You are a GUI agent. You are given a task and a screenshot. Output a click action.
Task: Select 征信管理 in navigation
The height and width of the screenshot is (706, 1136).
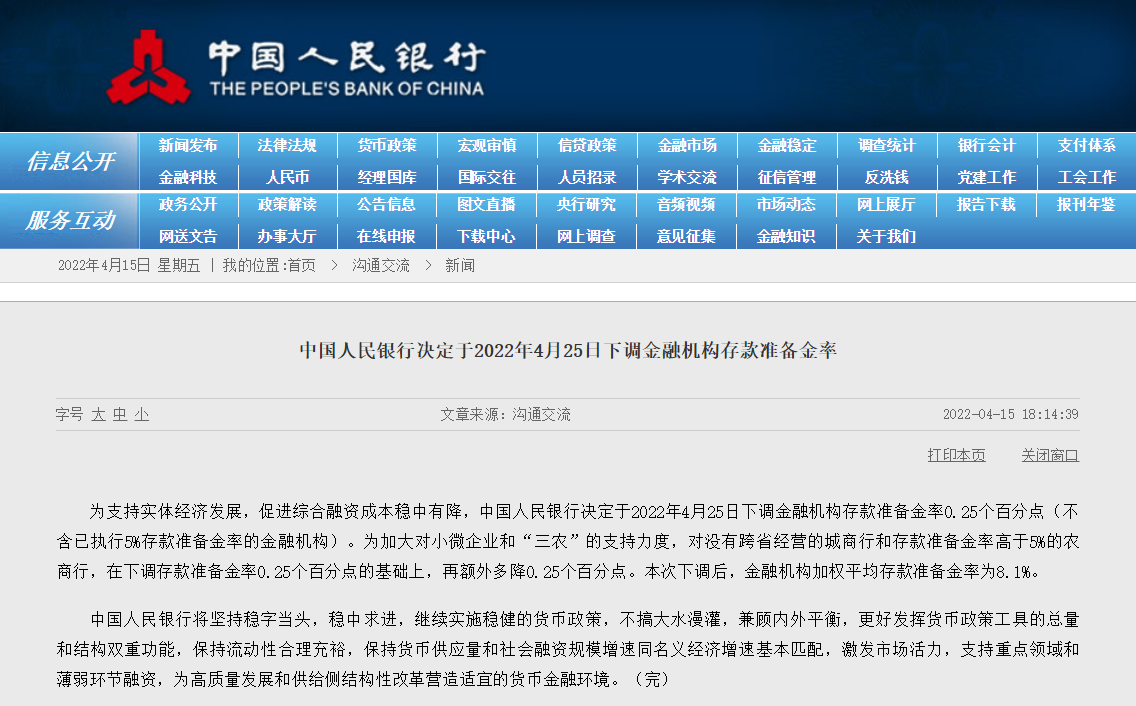point(787,178)
